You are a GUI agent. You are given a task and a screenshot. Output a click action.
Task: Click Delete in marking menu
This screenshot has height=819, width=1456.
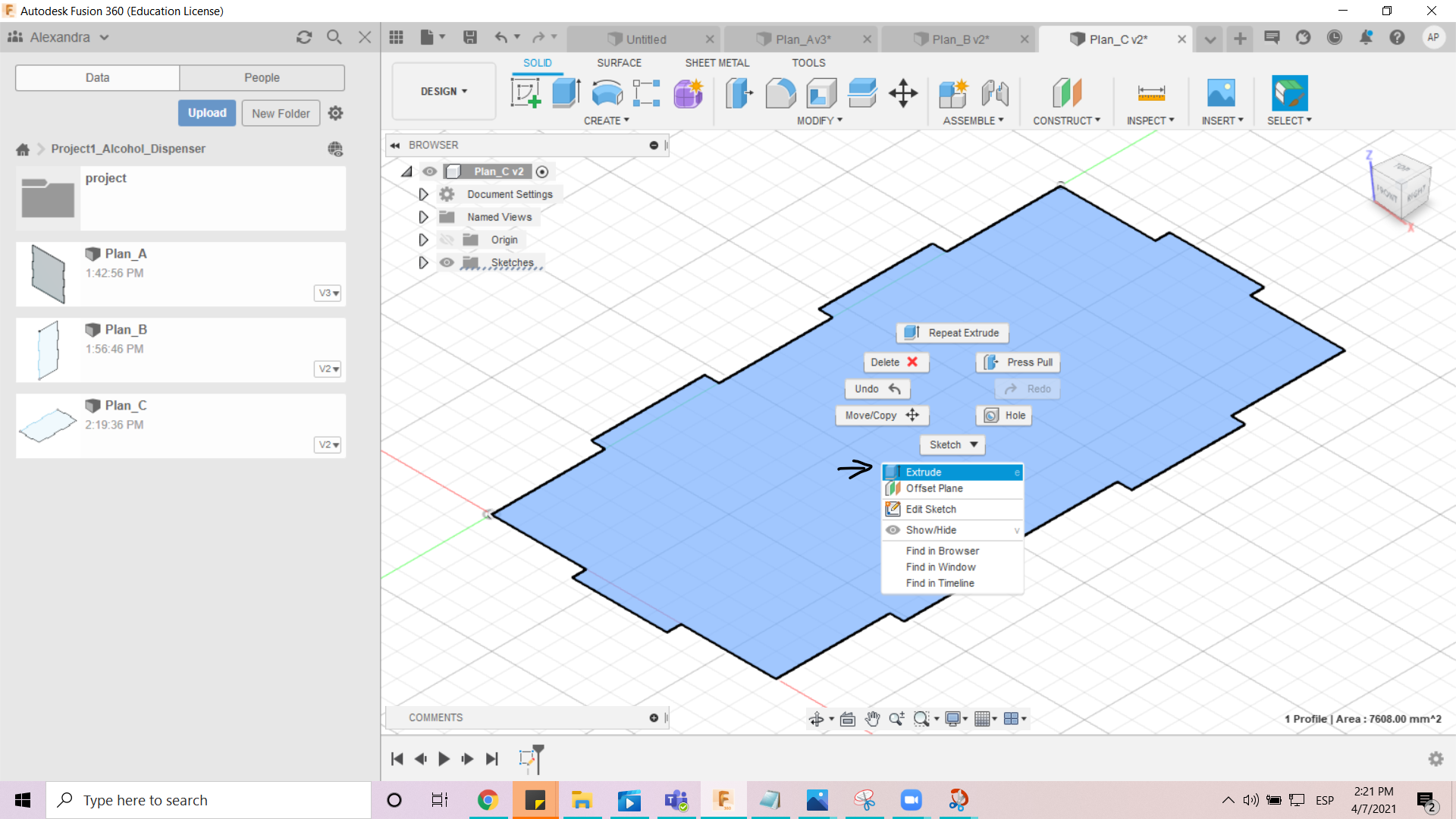point(896,362)
